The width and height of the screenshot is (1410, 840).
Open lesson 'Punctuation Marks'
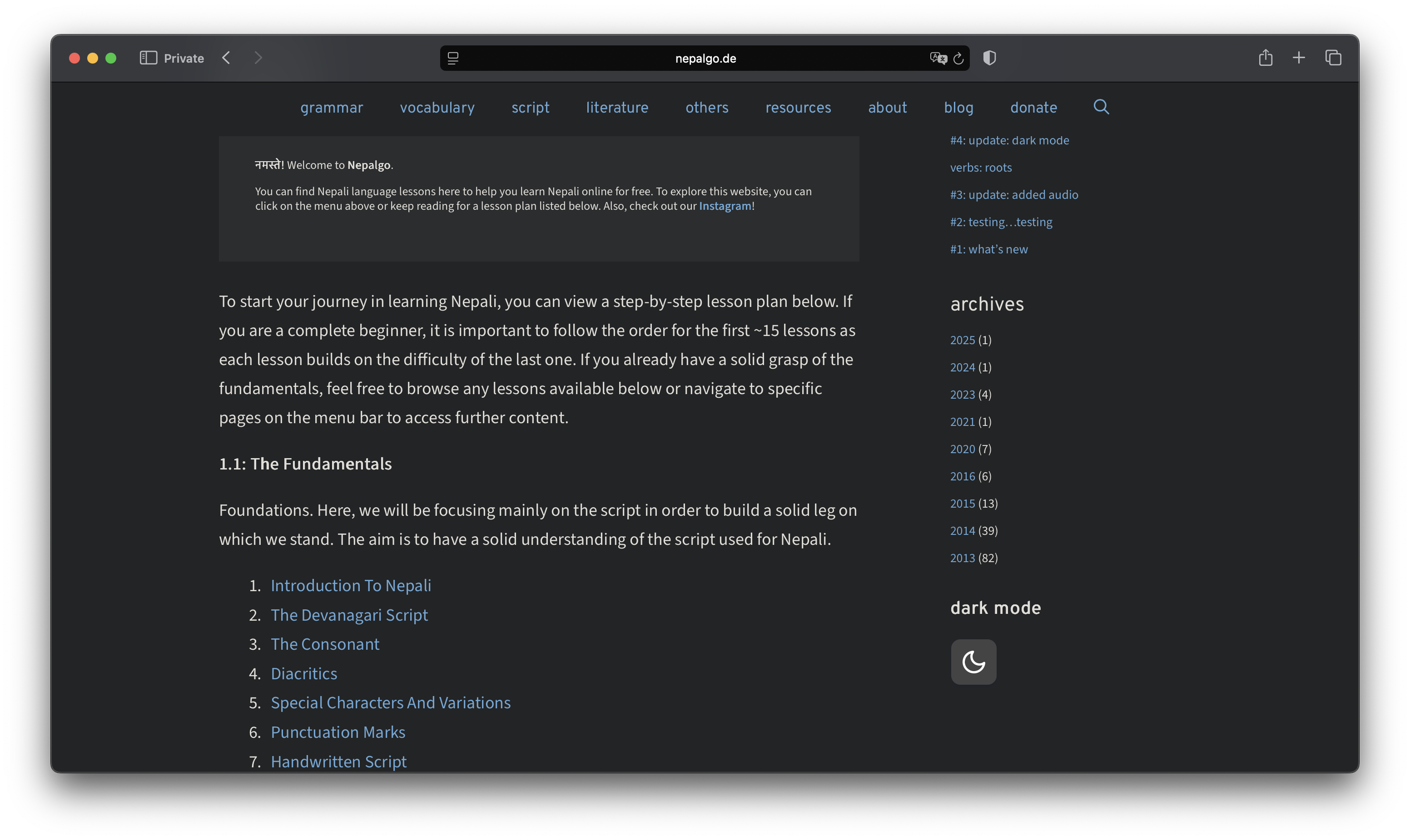coord(338,732)
